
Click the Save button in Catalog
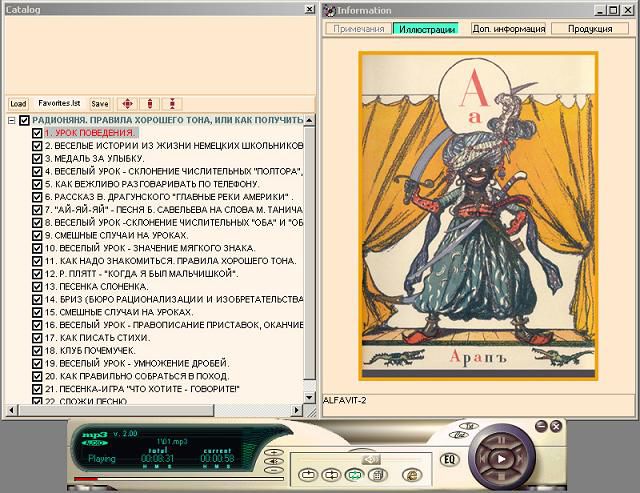[100, 103]
